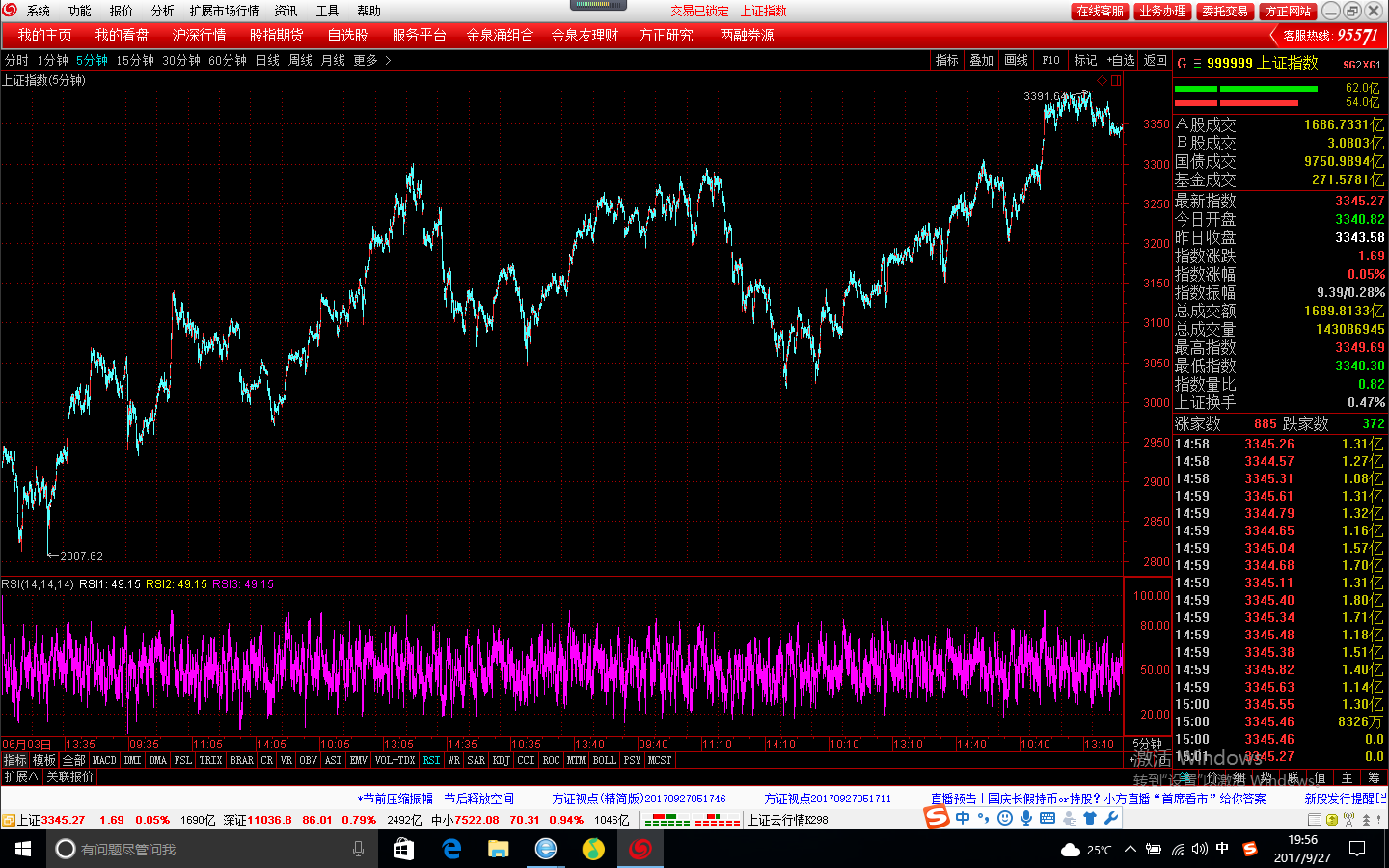Switch chart to 日线 period
1389x868 pixels.
pyautogui.click(x=267, y=60)
